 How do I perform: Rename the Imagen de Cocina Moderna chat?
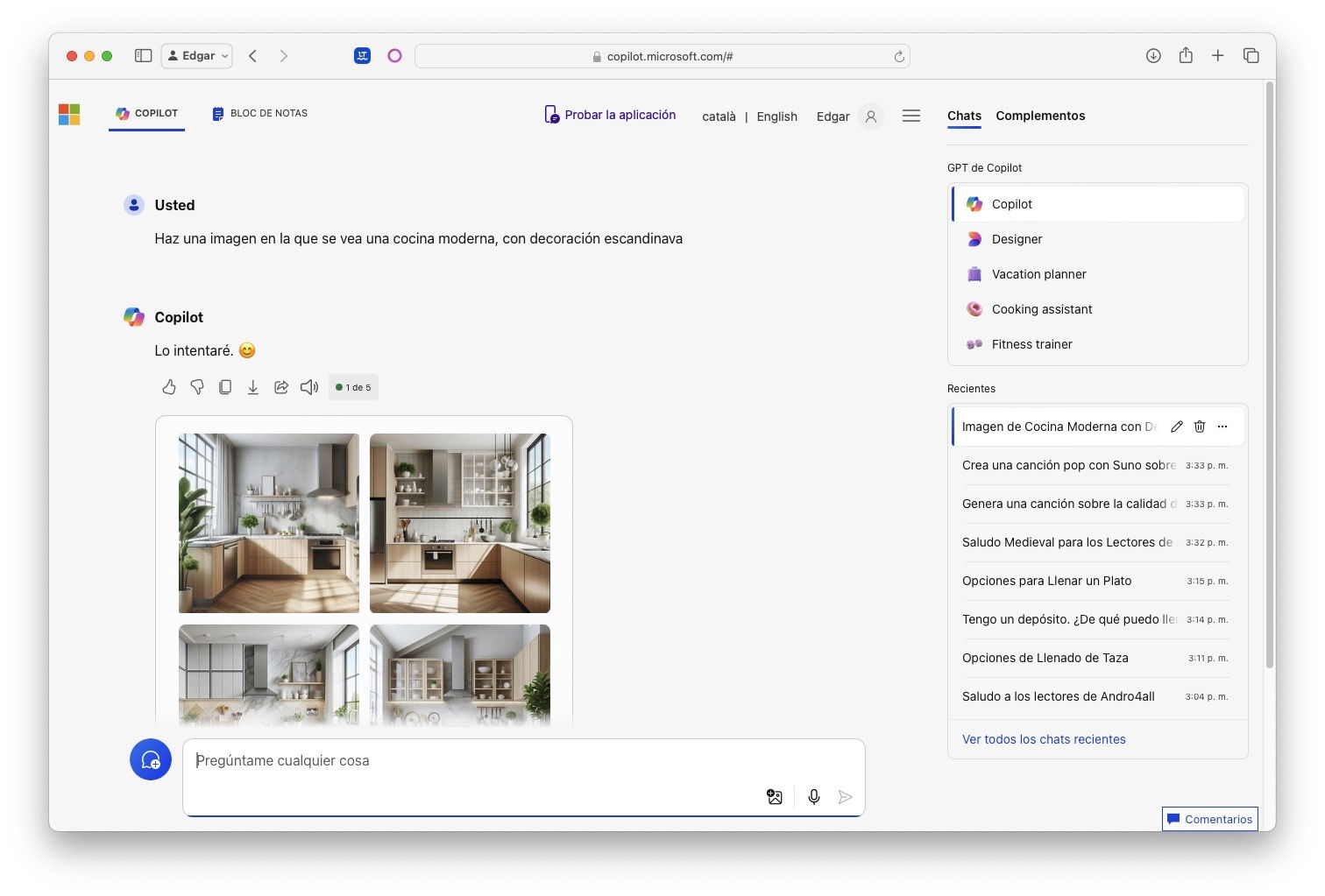(1177, 427)
